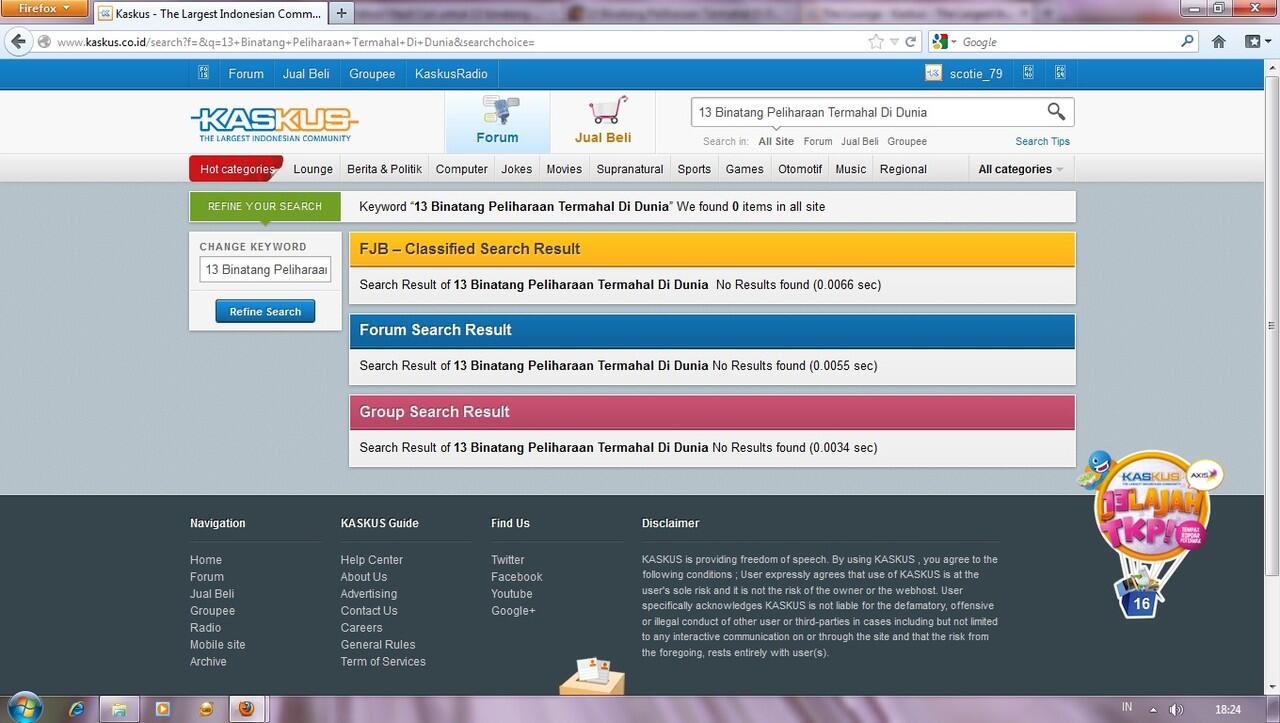Set search scope to Groupee
Screen dimensions: 1280x723
tap(907, 141)
